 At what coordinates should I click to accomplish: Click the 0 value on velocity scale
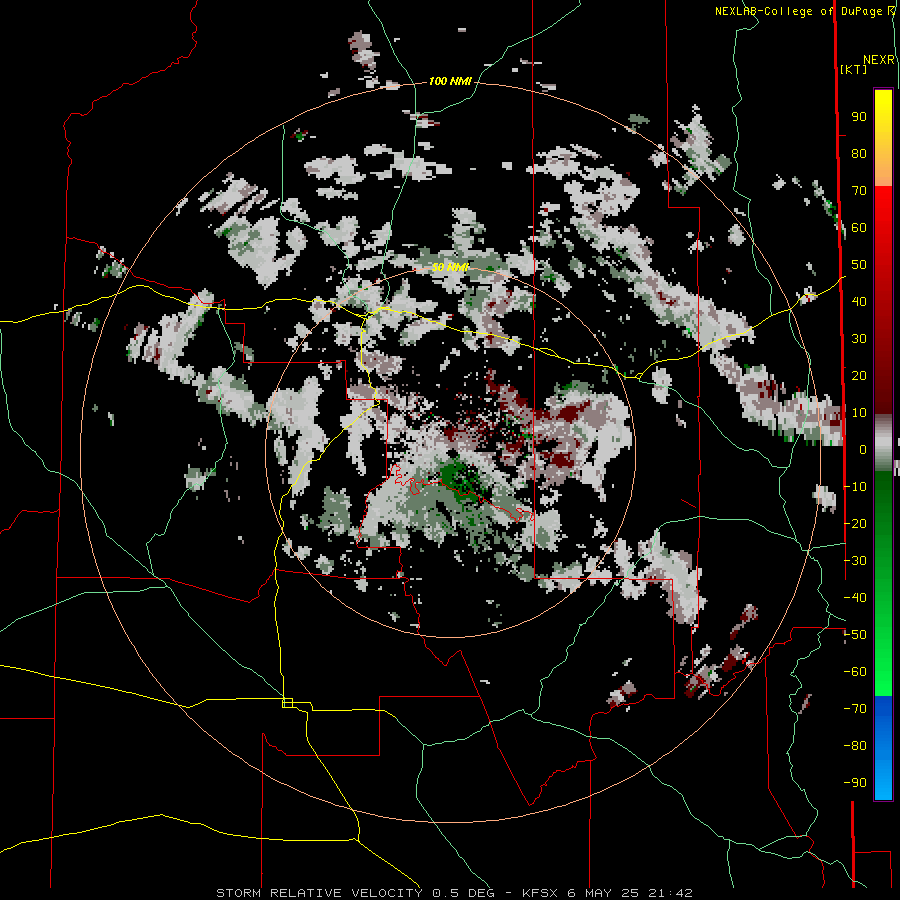point(863,449)
